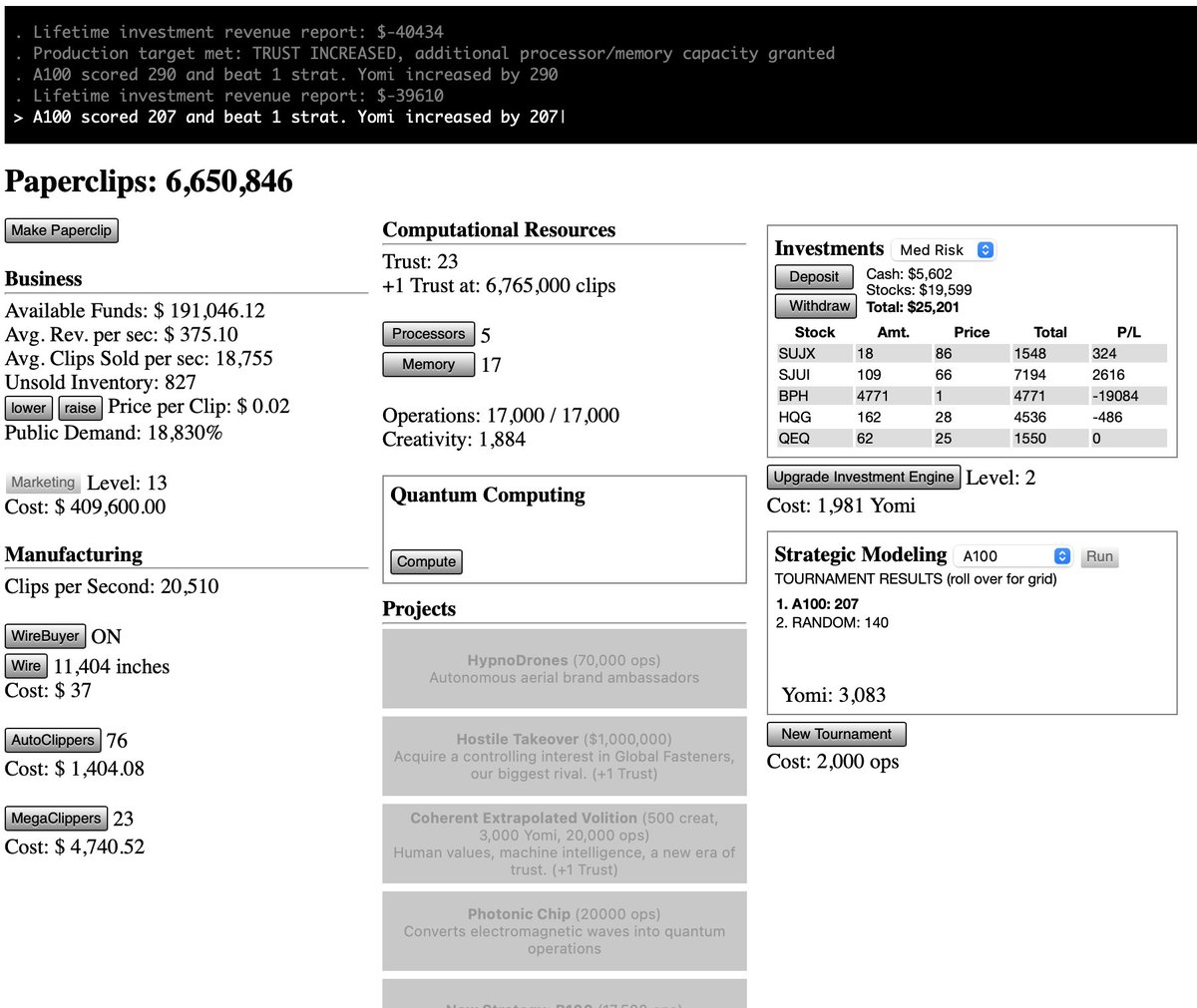Image resolution: width=1197 pixels, height=1008 pixels.
Task: Click the Unsold Inventory: 827 text
Action: 101,382
